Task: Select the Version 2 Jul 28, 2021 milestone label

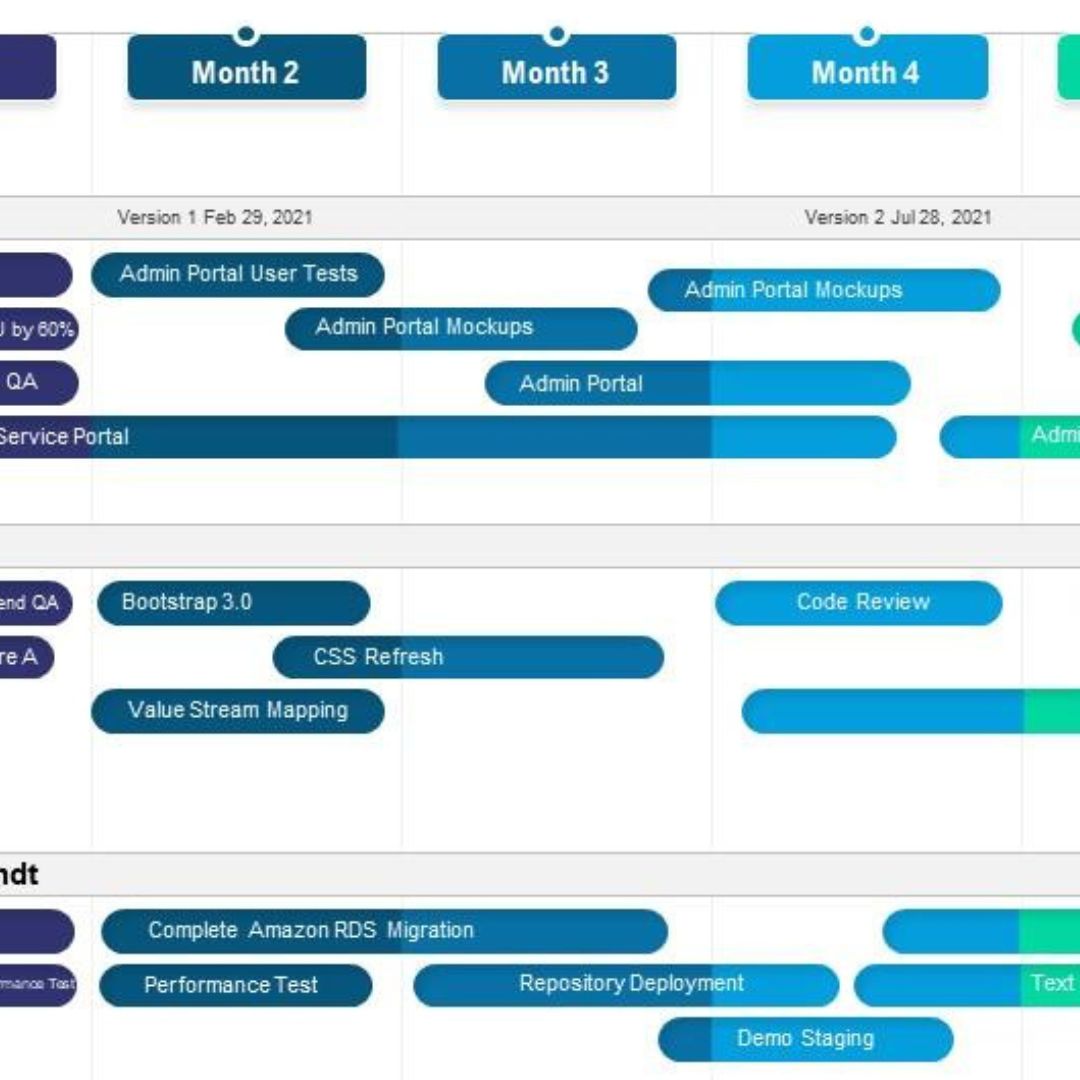Action: tap(898, 217)
